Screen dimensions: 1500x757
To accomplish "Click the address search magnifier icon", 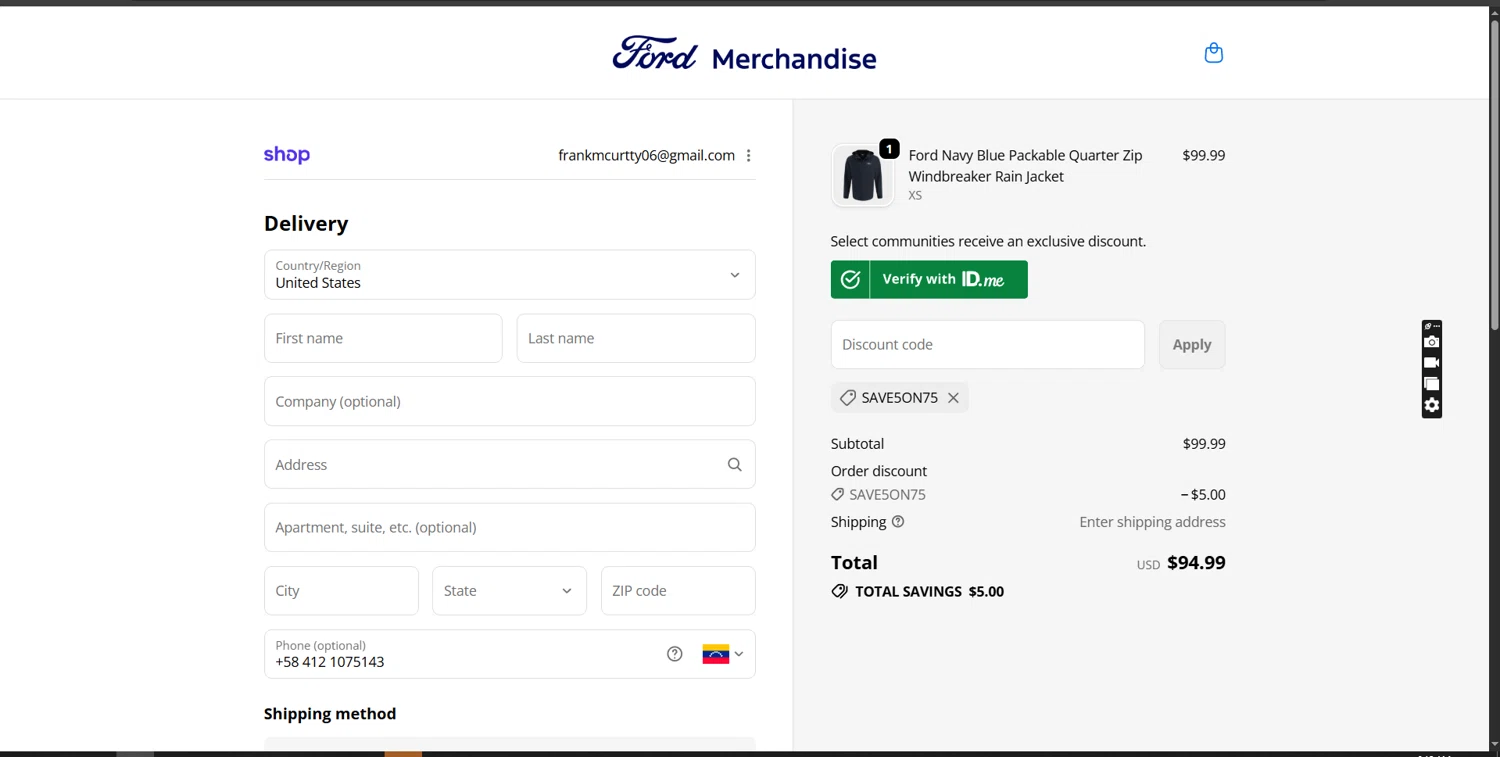I will [734, 464].
